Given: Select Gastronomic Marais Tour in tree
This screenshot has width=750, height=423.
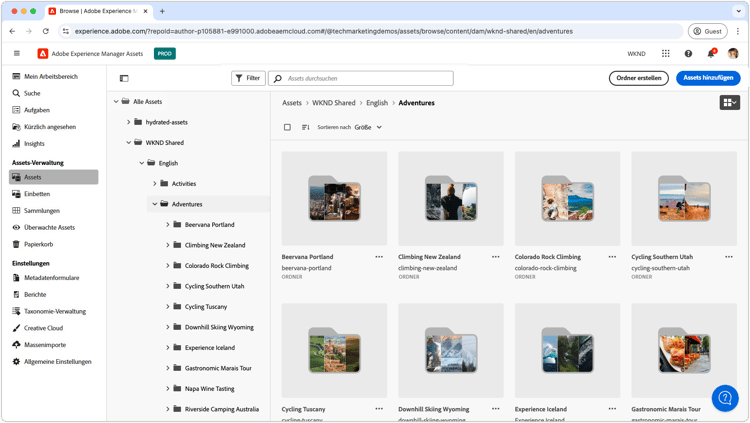Looking at the screenshot, I should tap(218, 368).
